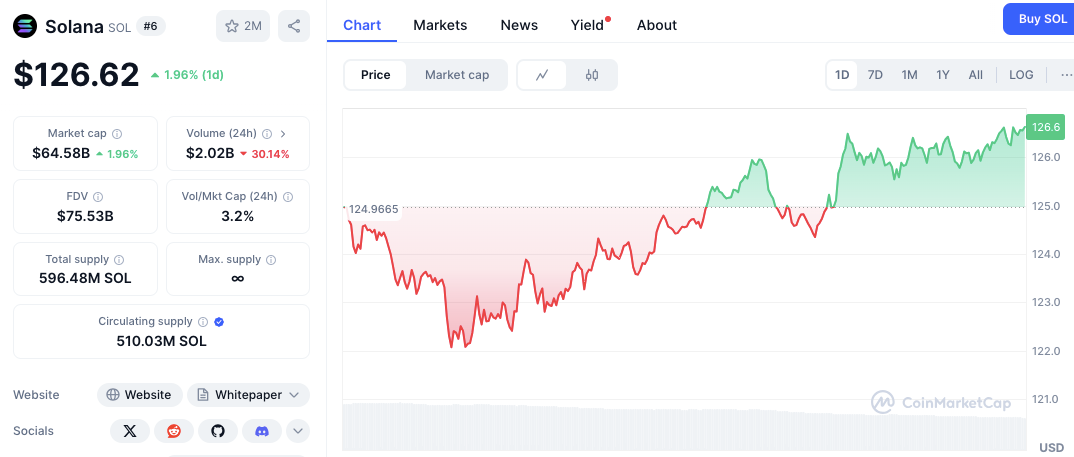Switch to the Markets tab
Screen dimensions: 1074x457
[440, 25]
